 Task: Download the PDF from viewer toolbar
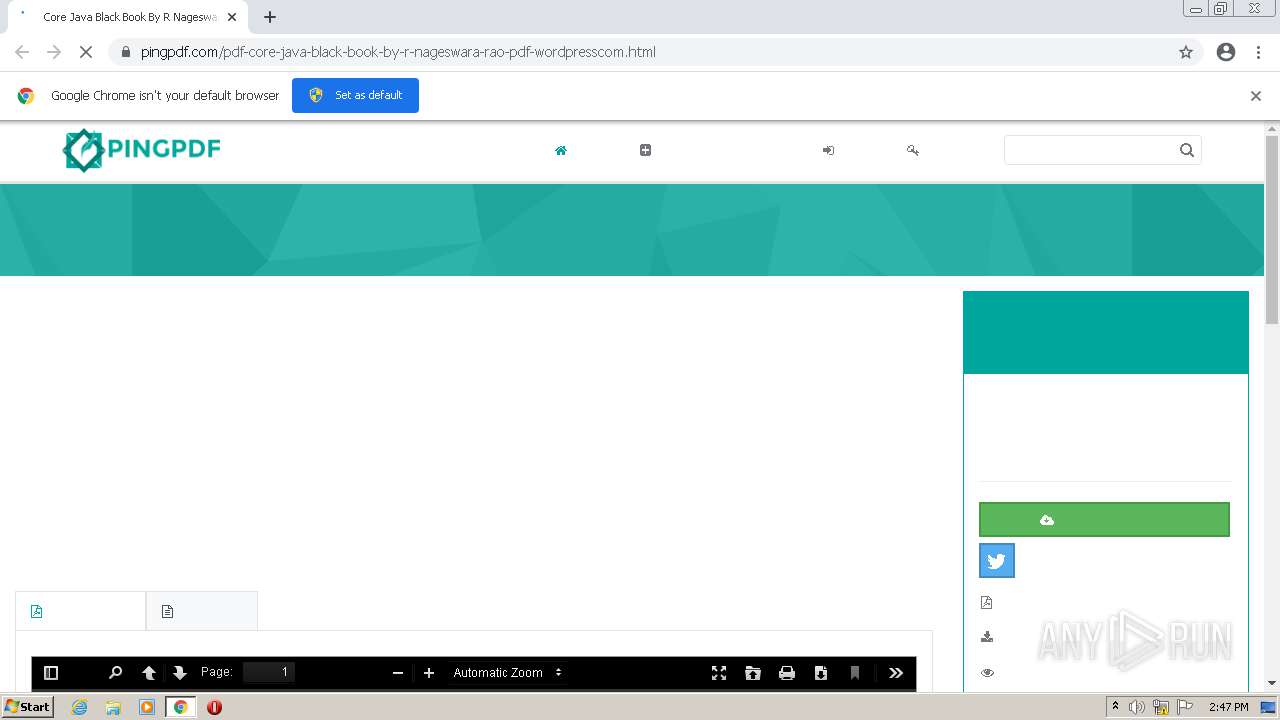821,673
